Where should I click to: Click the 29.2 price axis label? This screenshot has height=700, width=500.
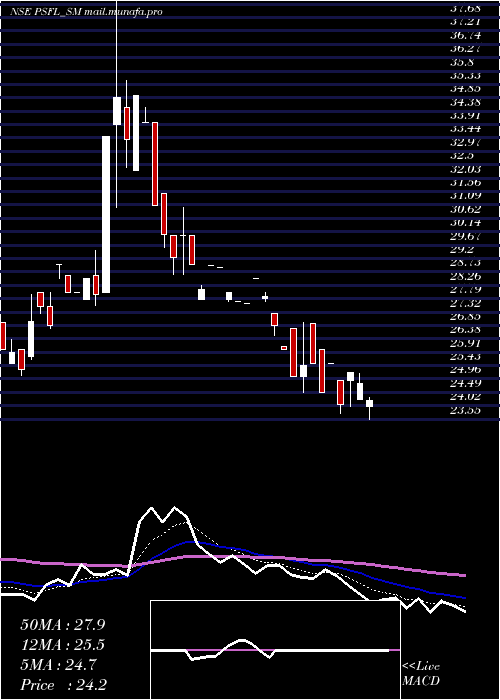[x=464, y=249]
